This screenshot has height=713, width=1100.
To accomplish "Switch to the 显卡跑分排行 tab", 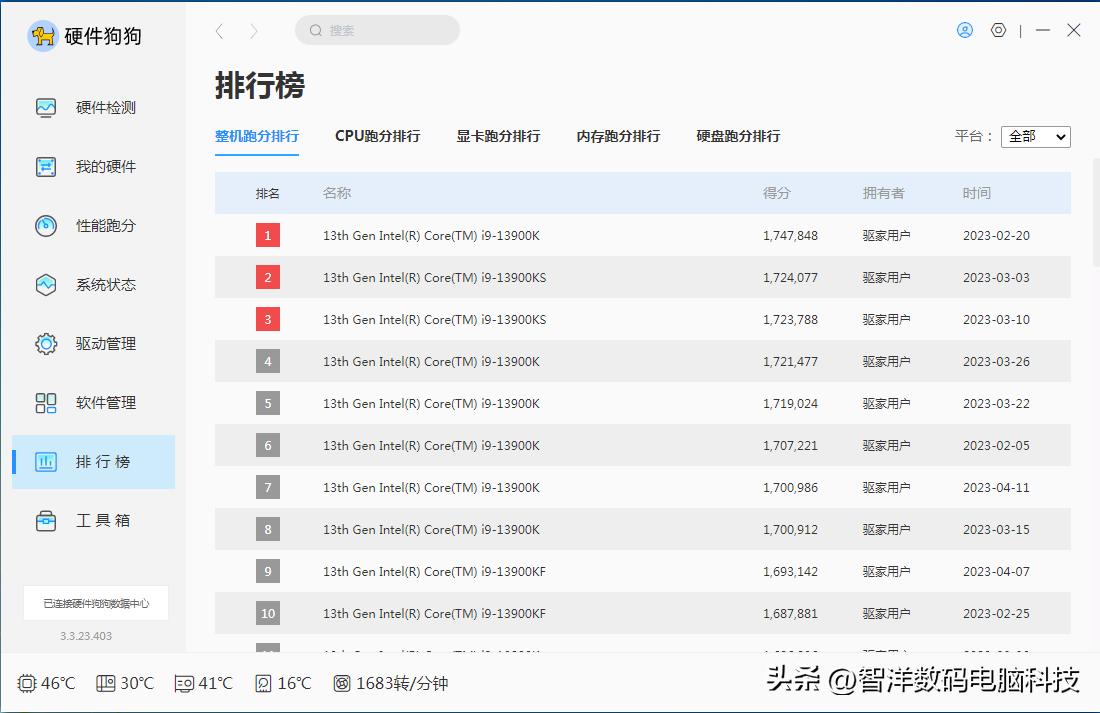I will tap(498, 136).
